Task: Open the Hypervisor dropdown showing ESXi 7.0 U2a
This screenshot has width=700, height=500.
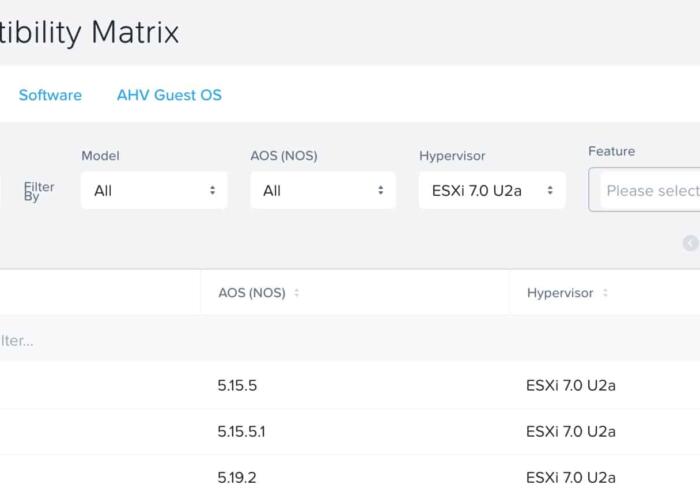Action: coord(492,190)
